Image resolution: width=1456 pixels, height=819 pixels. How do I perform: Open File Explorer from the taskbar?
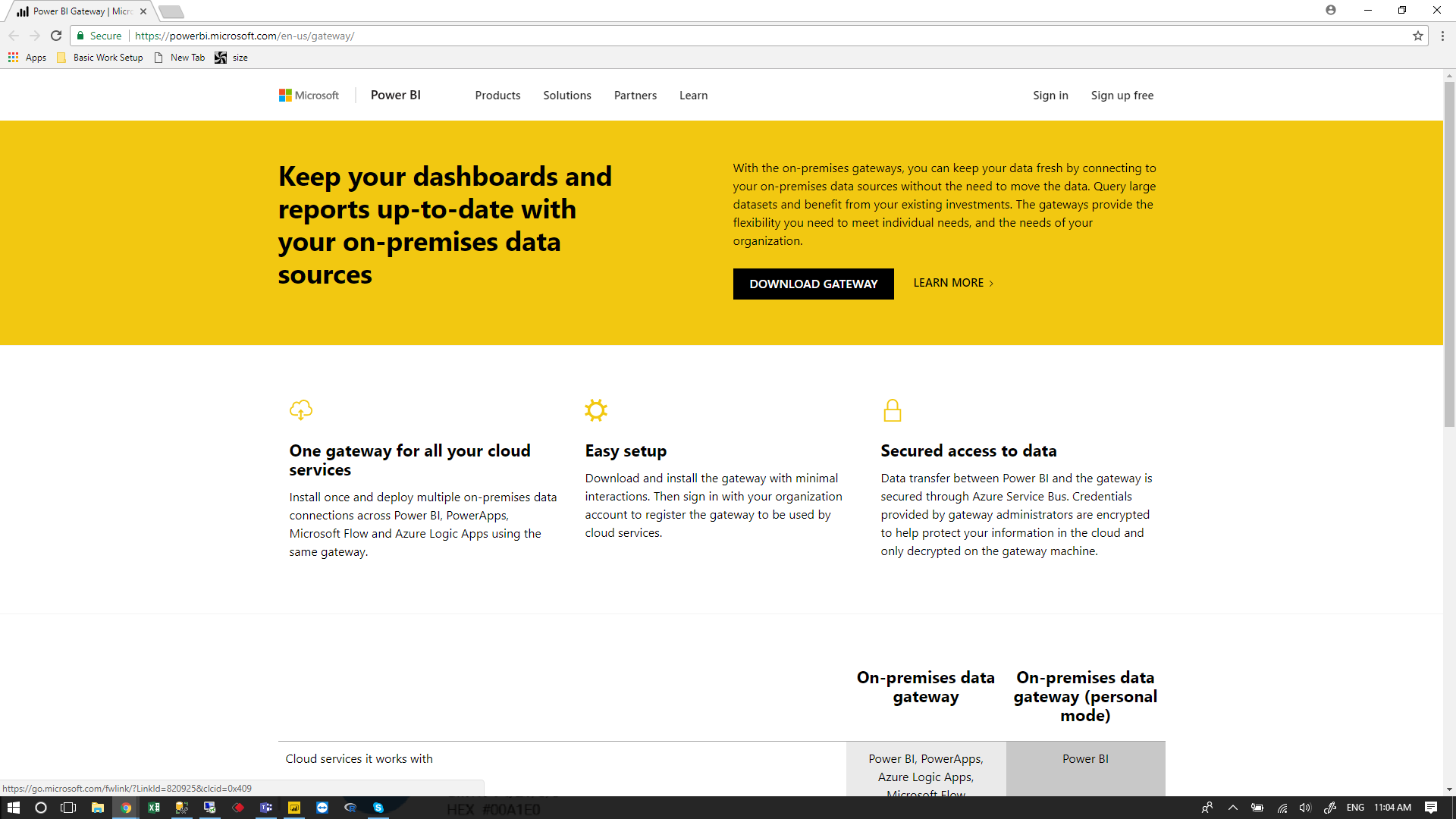(x=97, y=808)
